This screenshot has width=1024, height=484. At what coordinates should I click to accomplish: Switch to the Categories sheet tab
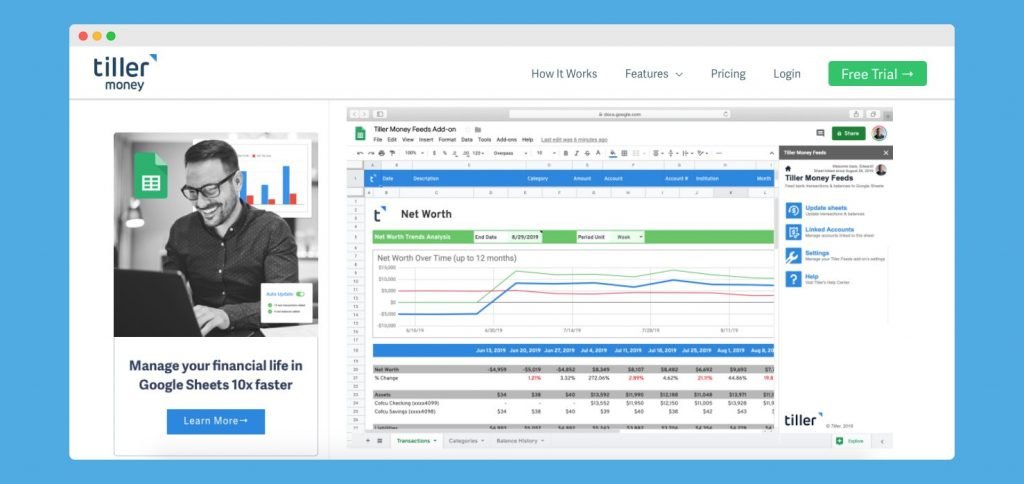click(465, 440)
